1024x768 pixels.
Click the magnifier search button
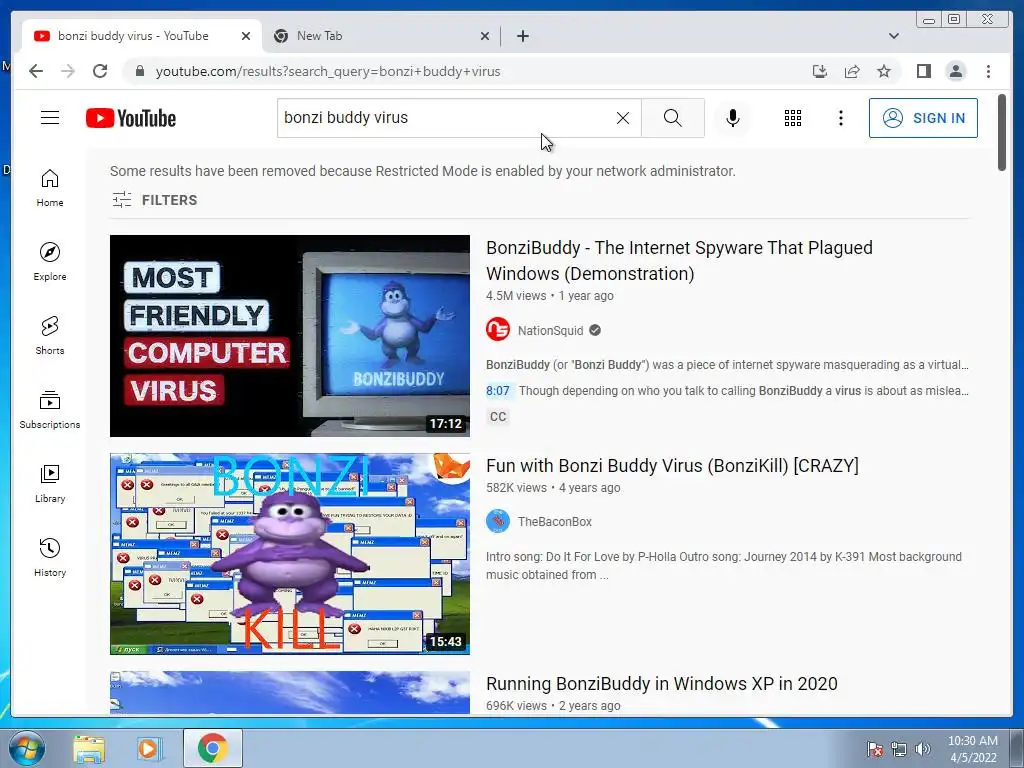pyautogui.click(x=673, y=118)
